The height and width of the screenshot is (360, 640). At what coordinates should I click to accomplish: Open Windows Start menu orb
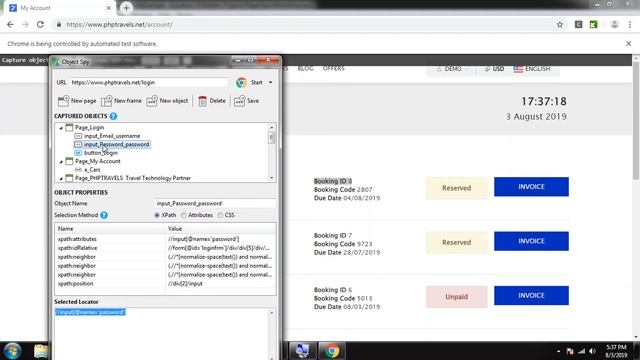click(x=12, y=351)
